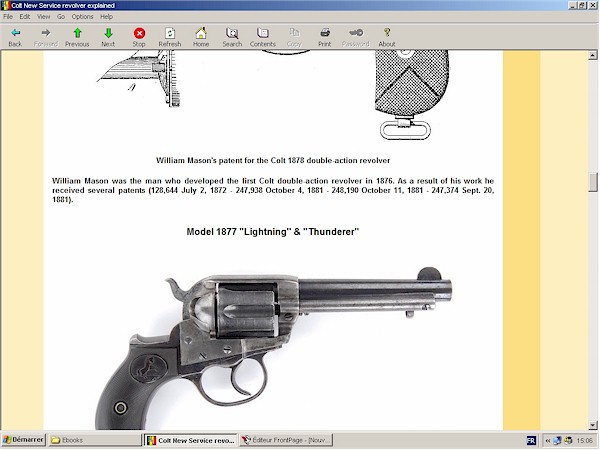Screen dimensions: 600x450
Task: Switch to the Éditeur FrontPage window
Action: 286,440
